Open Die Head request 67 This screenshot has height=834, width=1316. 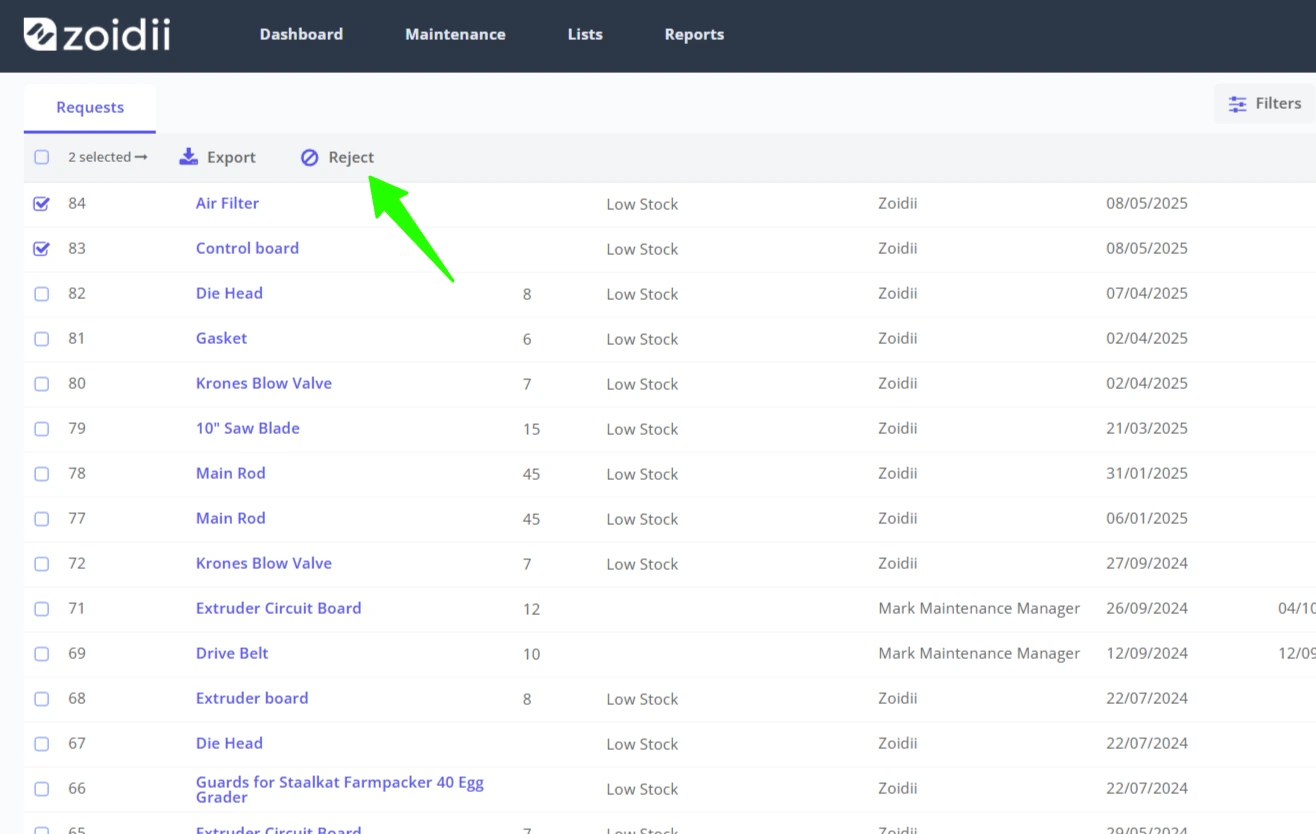[229, 743]
